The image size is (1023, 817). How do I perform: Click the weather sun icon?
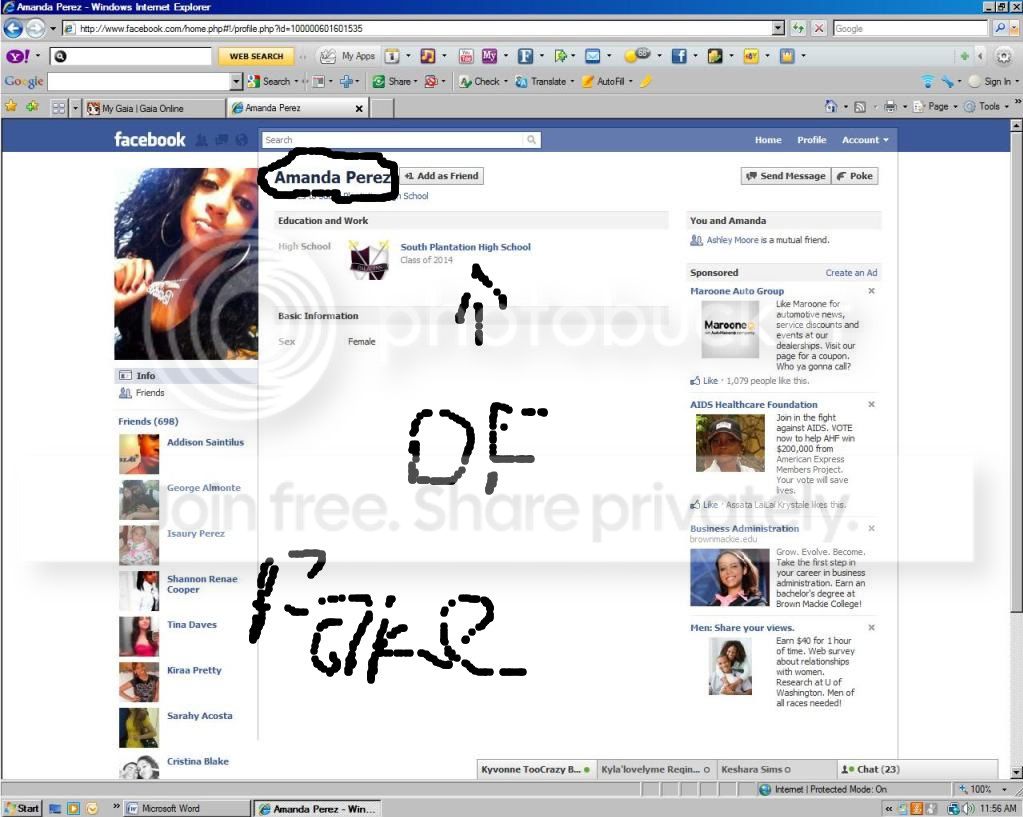point(636,55)
